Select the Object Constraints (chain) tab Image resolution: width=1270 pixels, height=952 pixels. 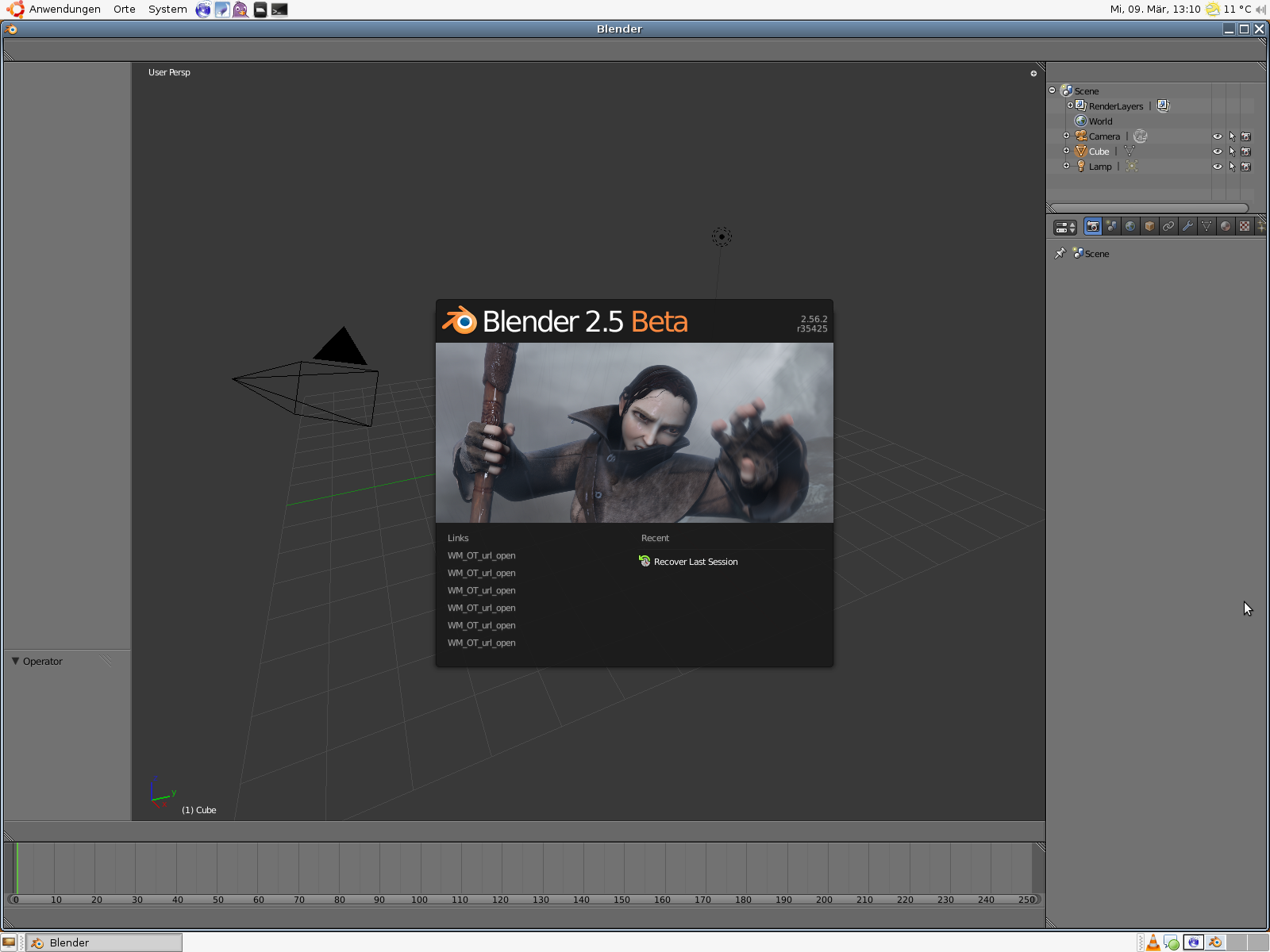click(1169, 226)
